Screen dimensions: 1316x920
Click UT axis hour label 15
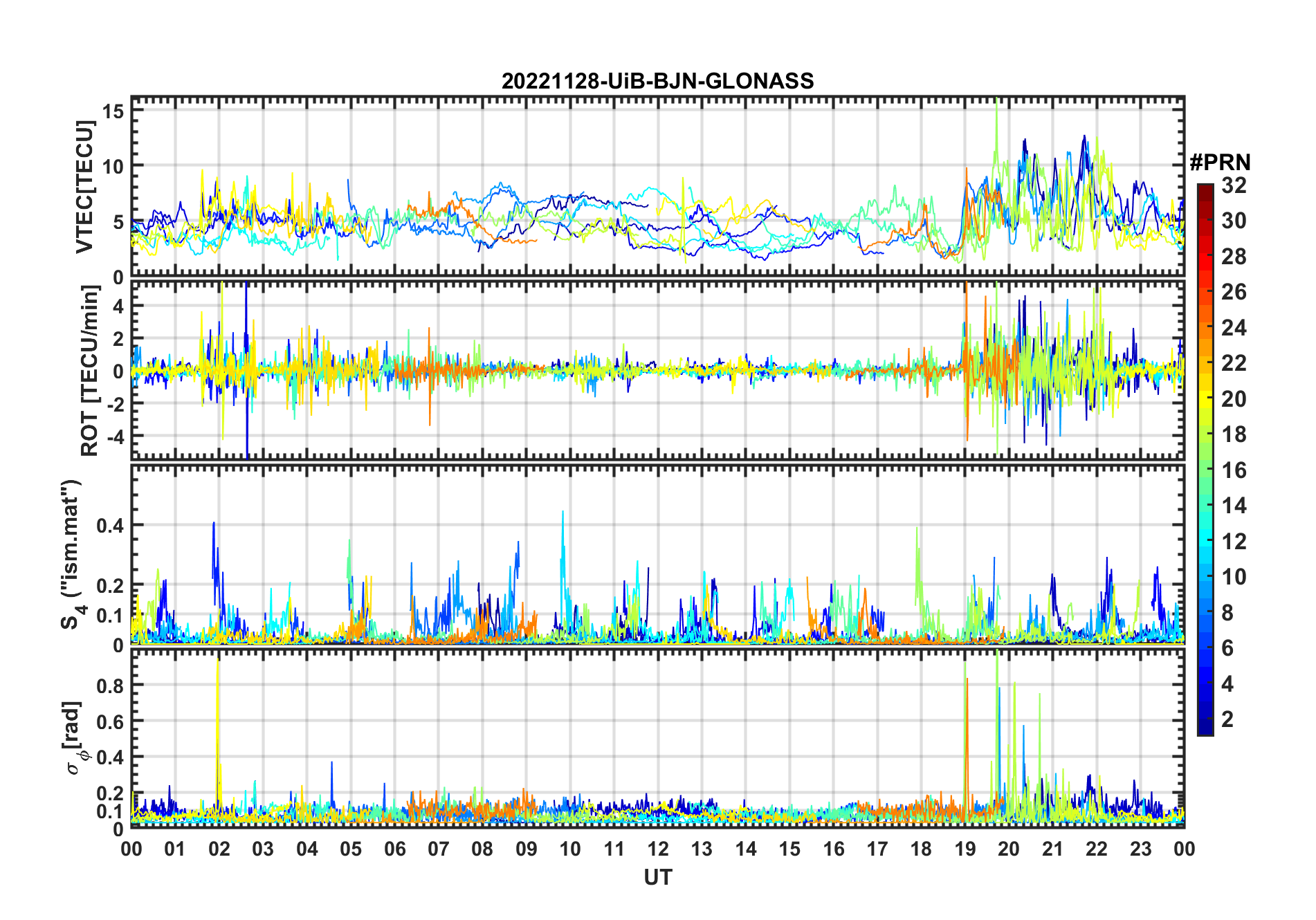[789, 849]
